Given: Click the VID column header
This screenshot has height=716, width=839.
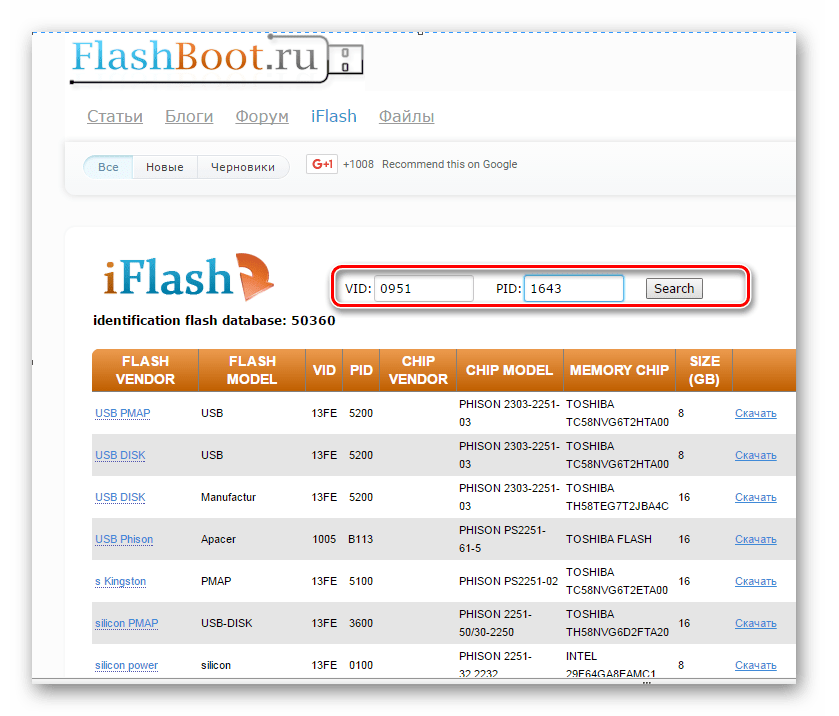Looking at the screenshot, I should (324, 370).
